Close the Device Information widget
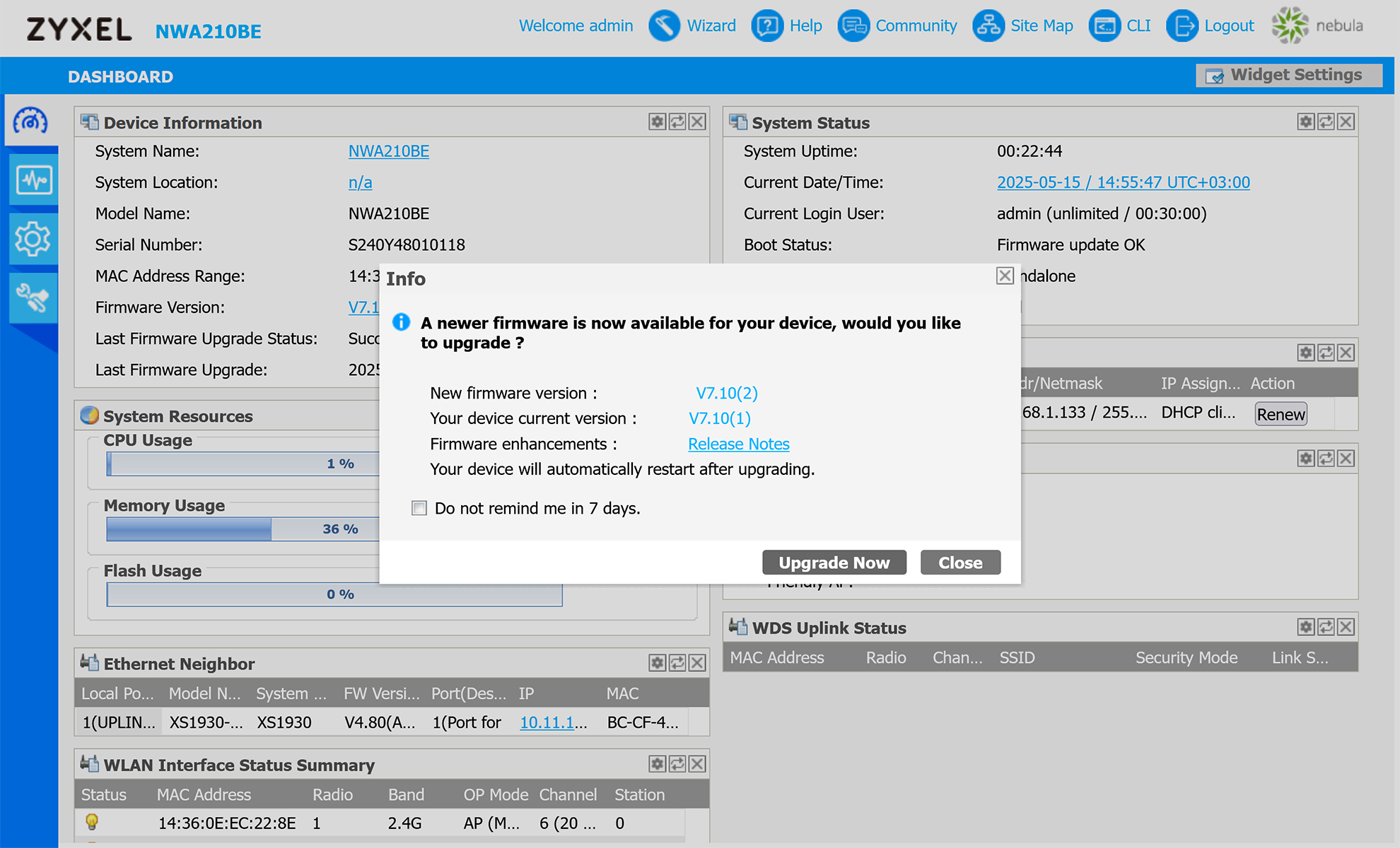The width and height of the screenshot is (1400, 848). pyautogui.click(x=697, y=122)
